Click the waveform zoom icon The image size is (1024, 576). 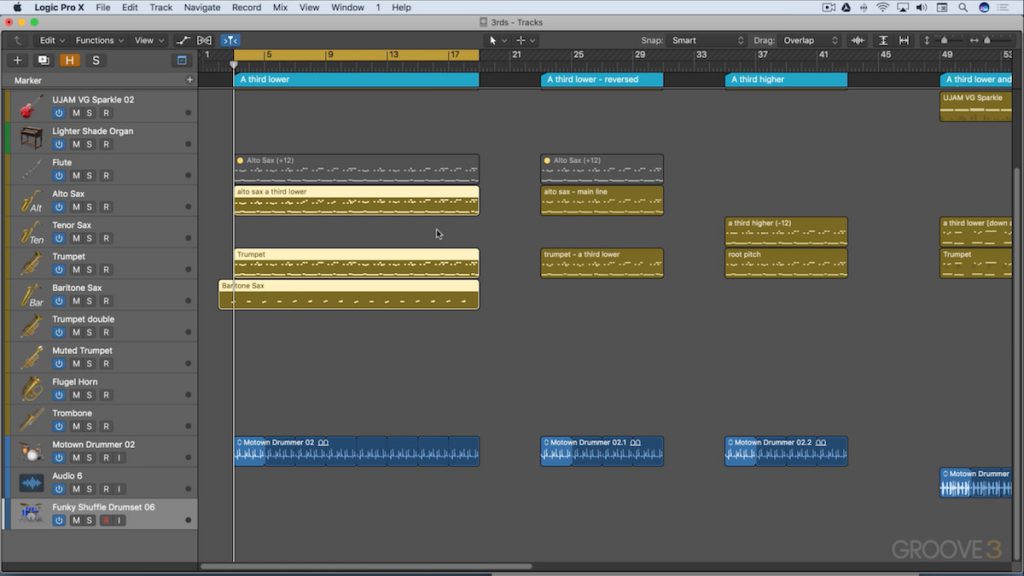pyautogui.click(x=857, y=40)
